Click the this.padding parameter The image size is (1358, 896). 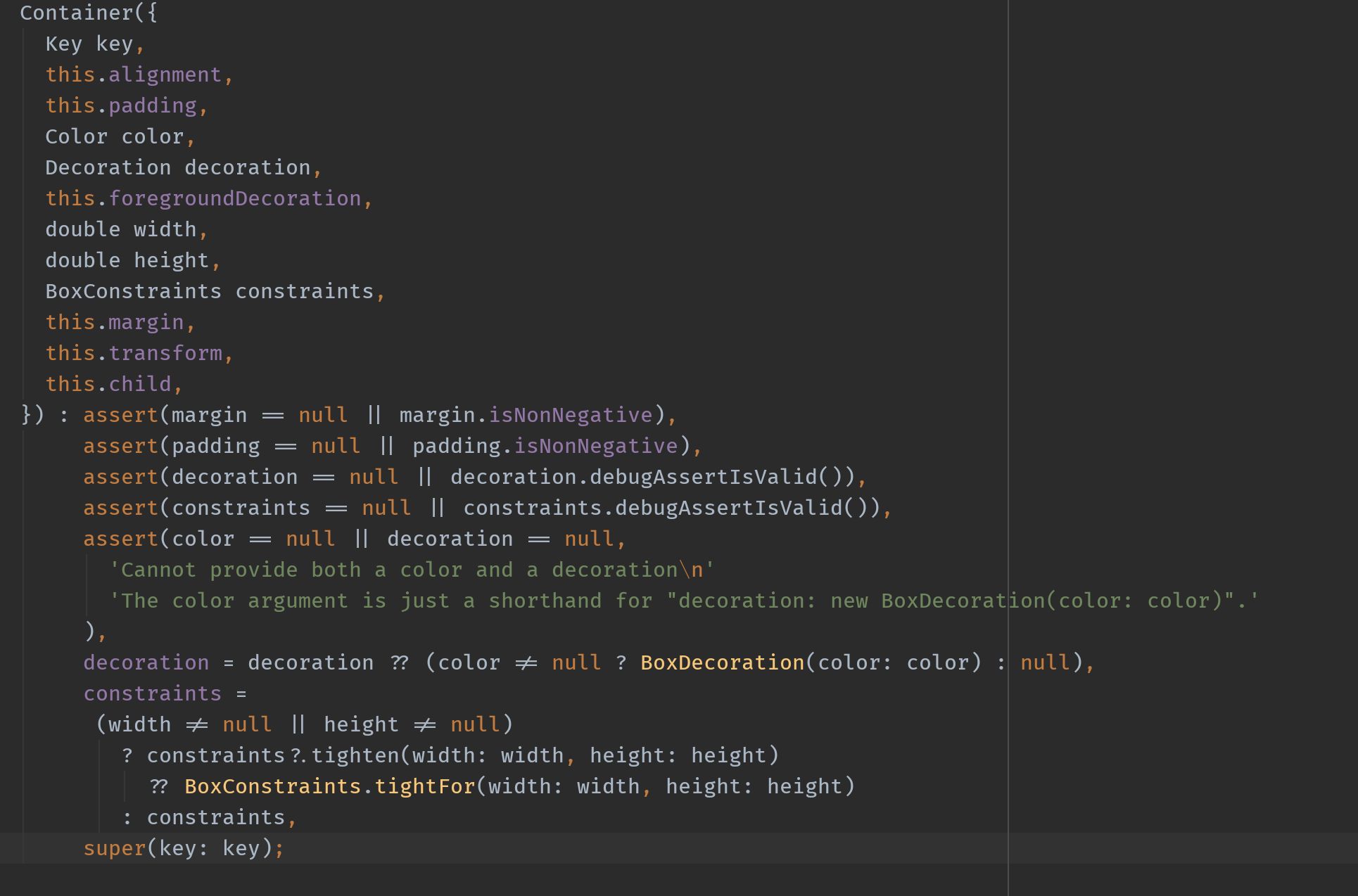point(121,105)
